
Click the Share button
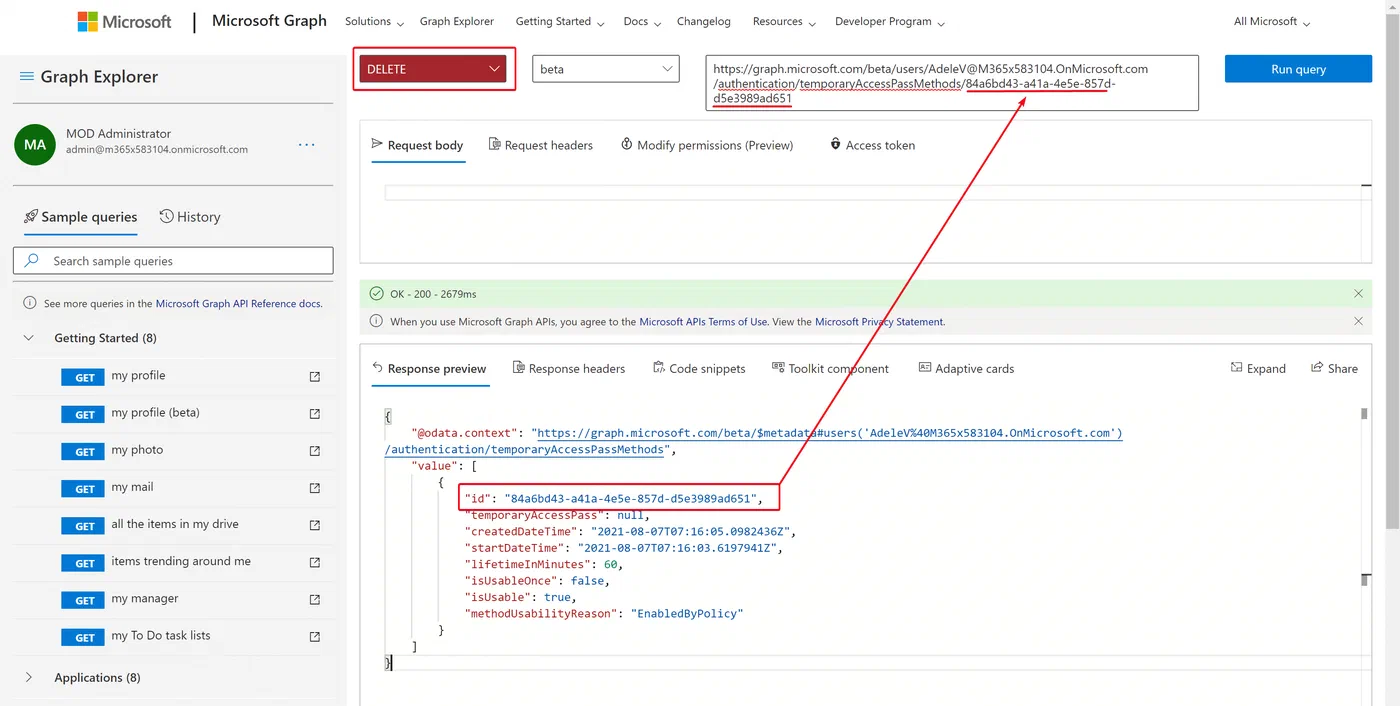(1334, 369)
